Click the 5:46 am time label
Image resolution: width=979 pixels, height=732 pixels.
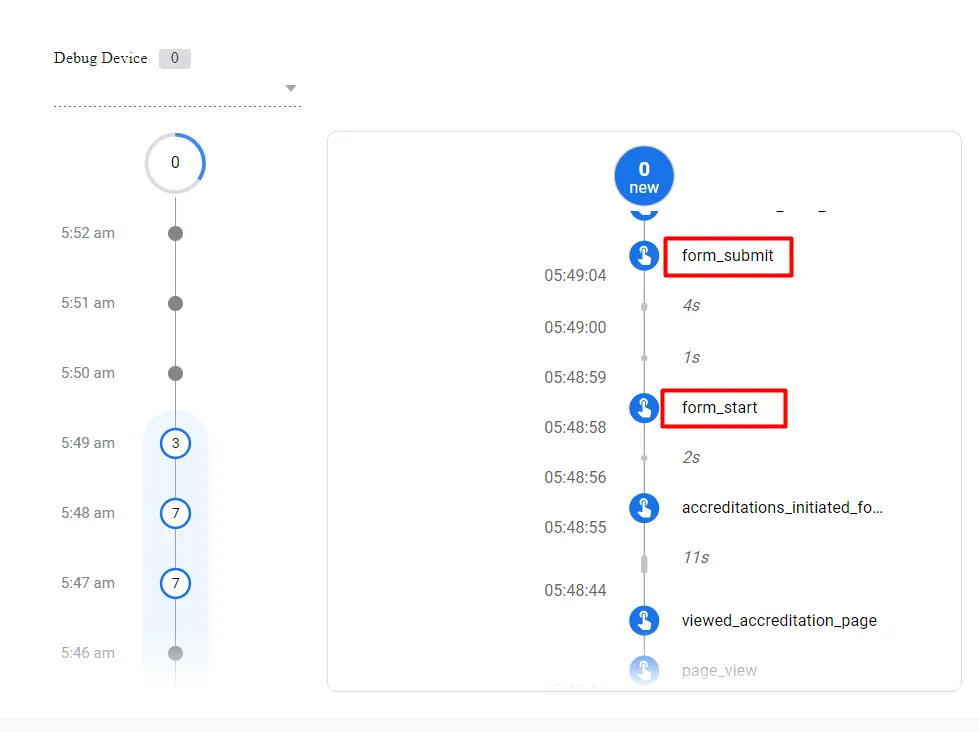point(88,653)
